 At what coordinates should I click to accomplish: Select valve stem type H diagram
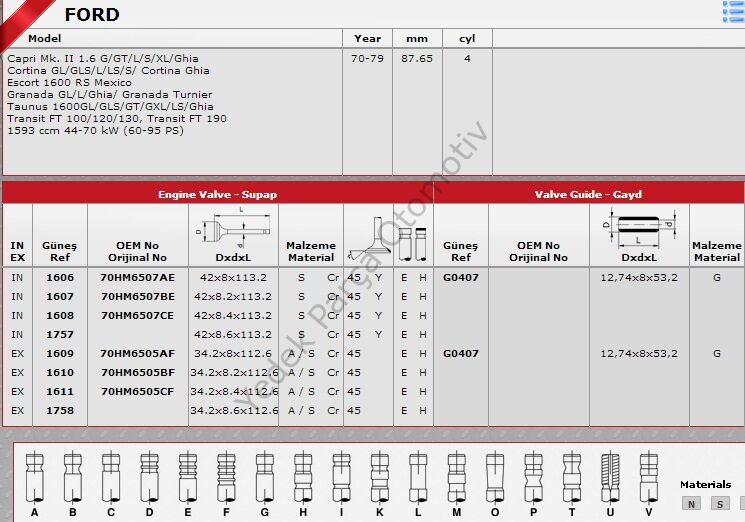coord(303,478)
